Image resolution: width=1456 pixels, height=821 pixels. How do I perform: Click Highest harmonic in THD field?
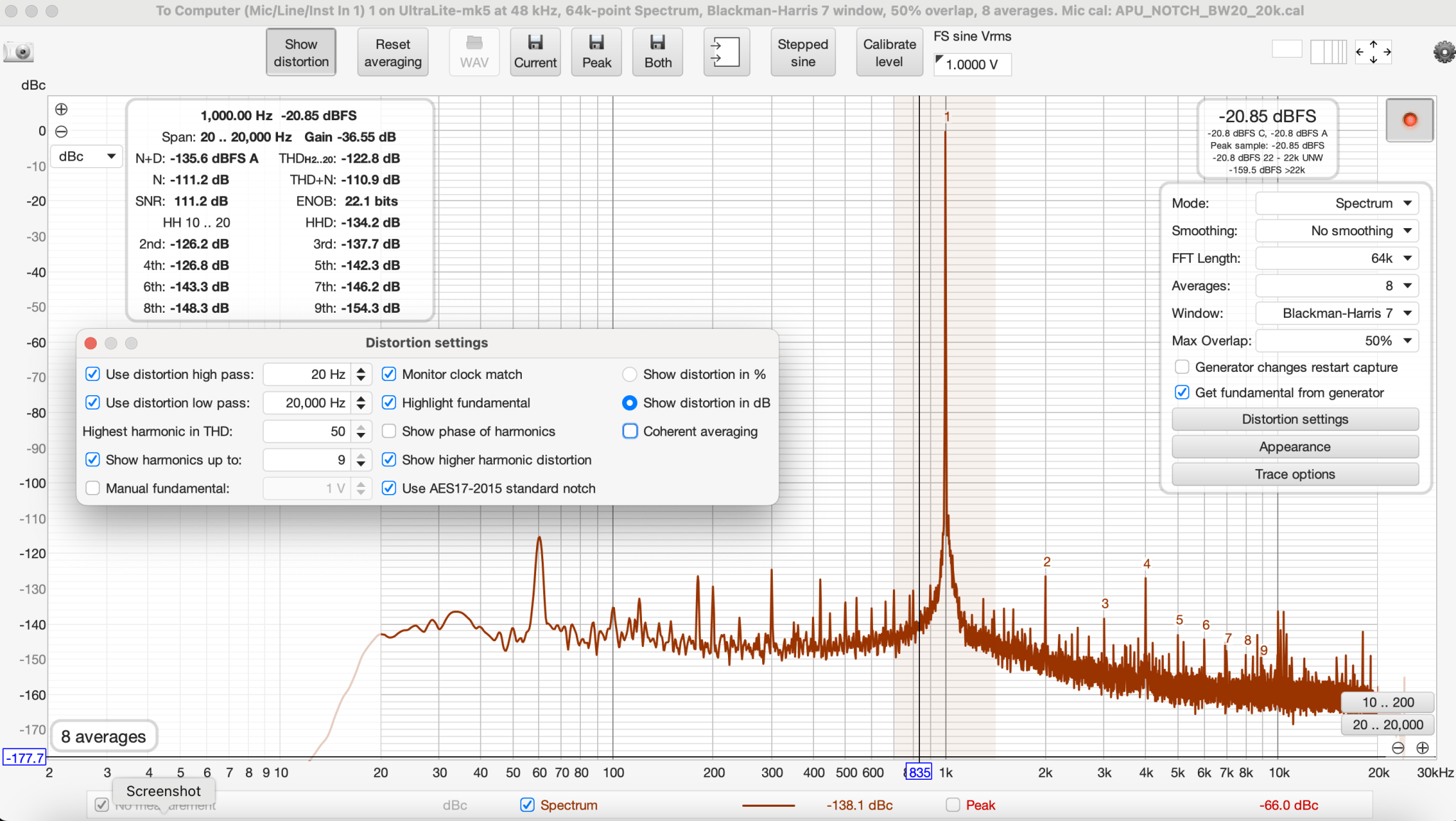(307, 431)
